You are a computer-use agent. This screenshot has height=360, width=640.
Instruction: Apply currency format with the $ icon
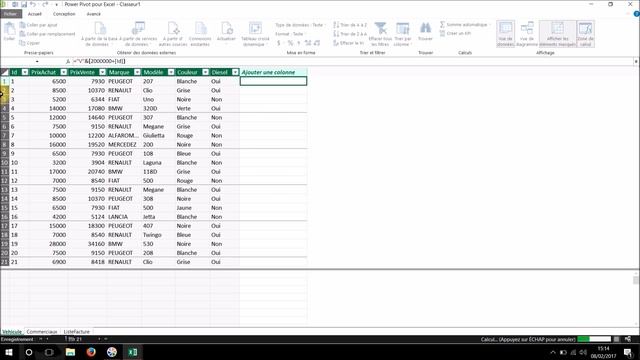(279, 43)
